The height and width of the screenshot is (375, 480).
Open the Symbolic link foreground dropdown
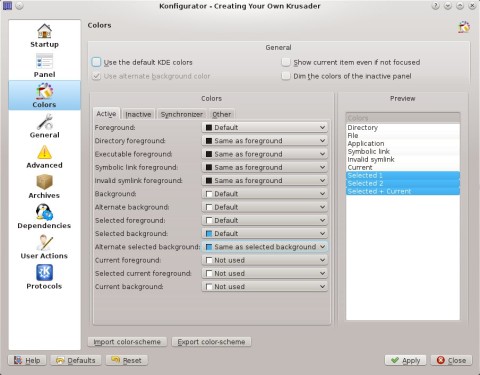(265, 167)
